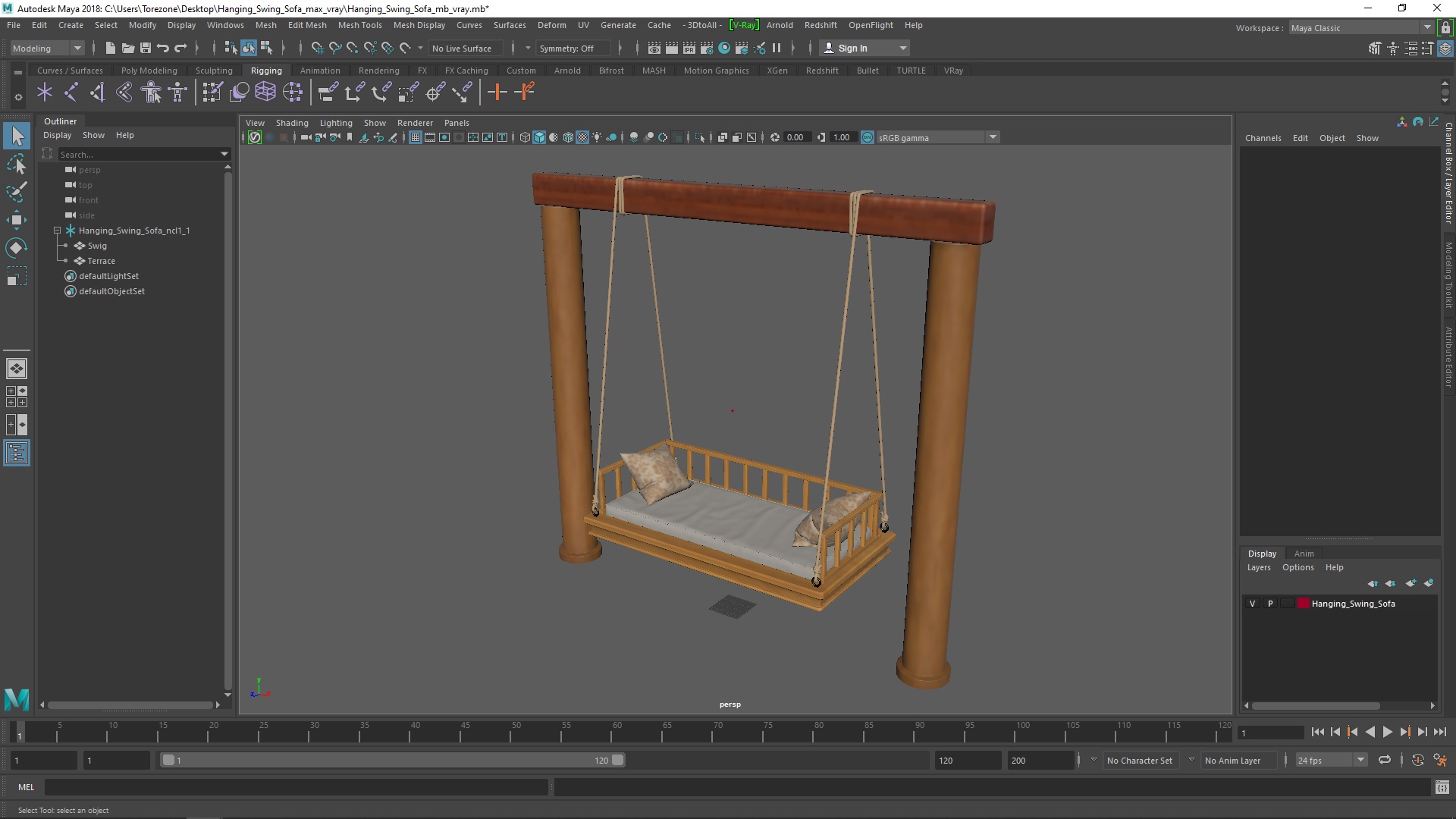The width and height of the screenshot is (1456, 819).
Task: Switch to Single Perspective layout icon
Action: point(17,369)
